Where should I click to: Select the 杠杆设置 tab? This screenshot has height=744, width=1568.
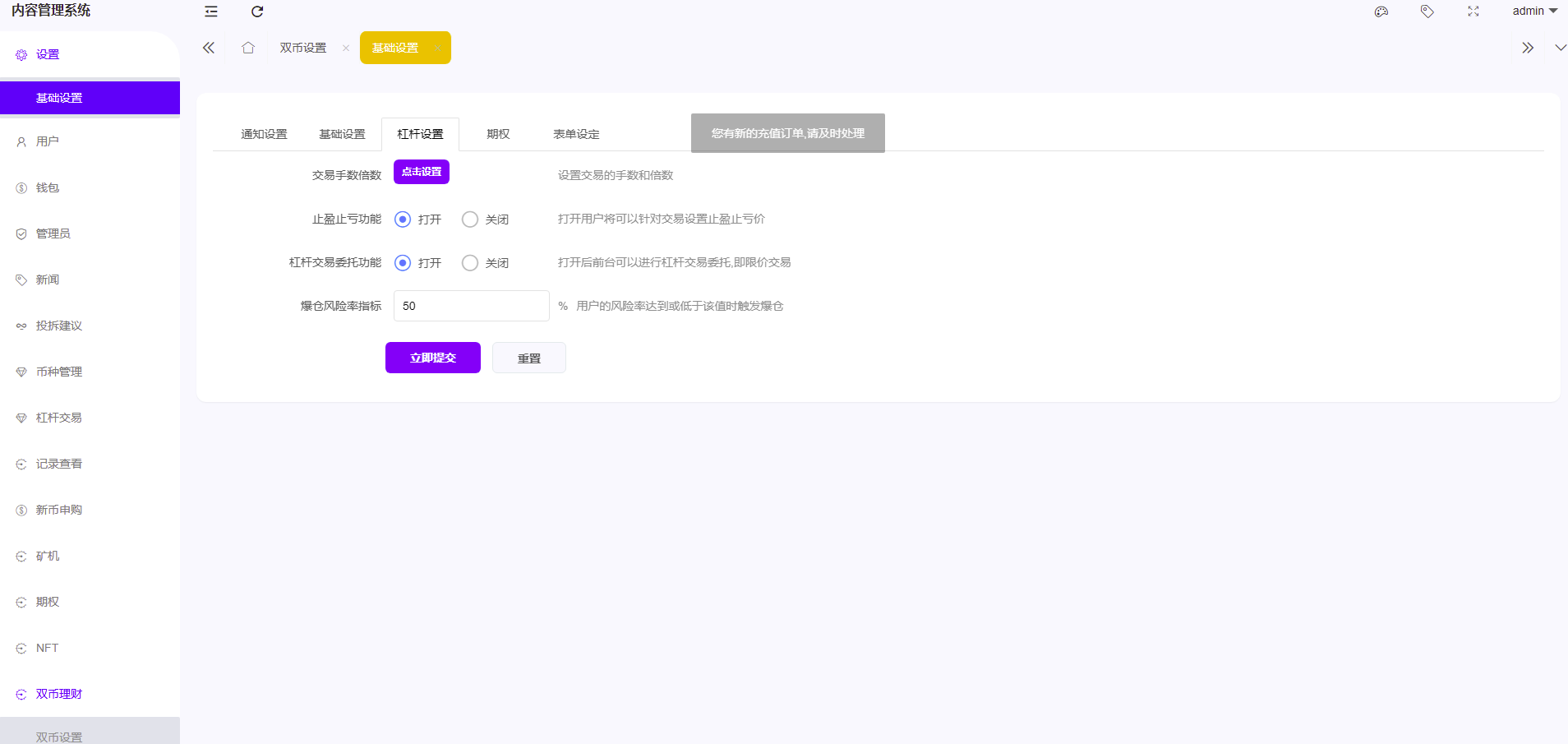coord(420,134)
